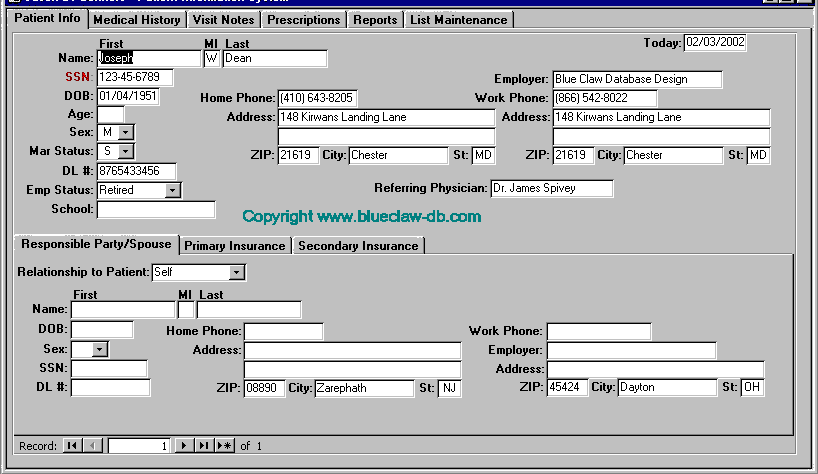Open the Visit Notes tab

[223, 20]
